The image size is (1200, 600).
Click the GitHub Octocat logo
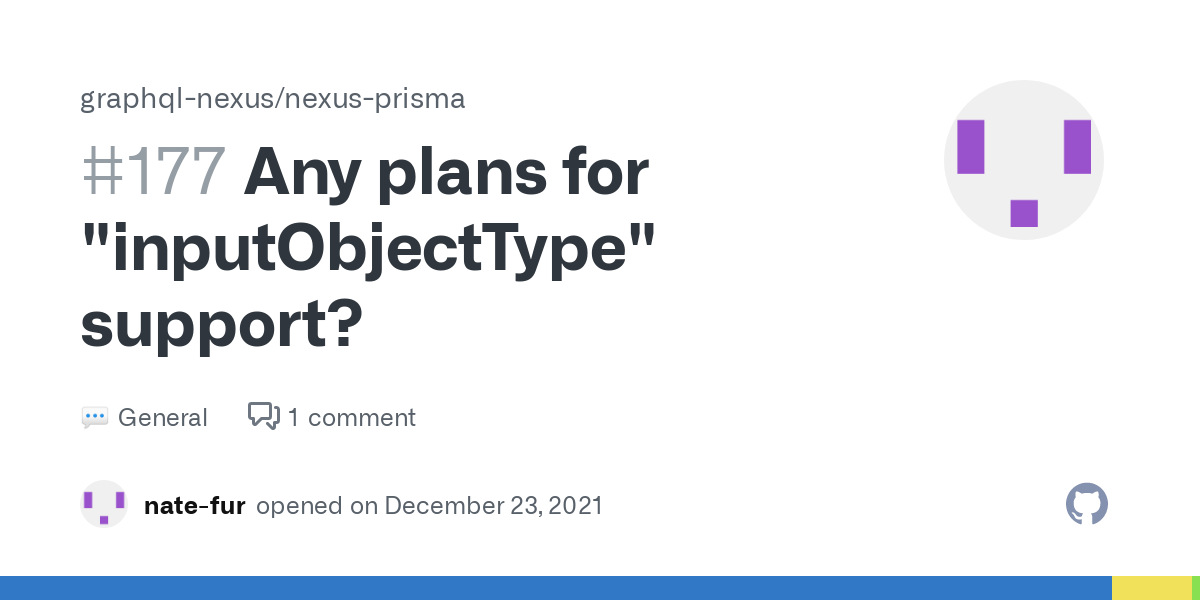point(1087,504)
